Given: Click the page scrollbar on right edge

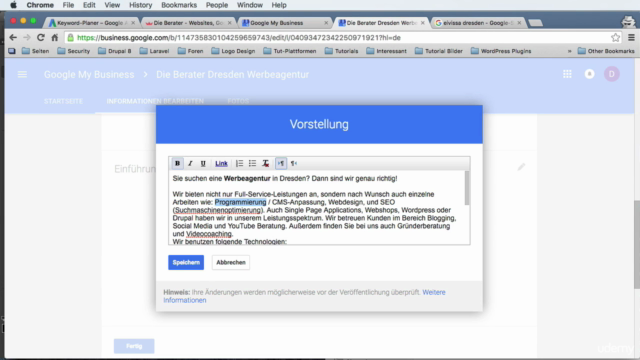Looking at the screenshot, I should click(x=637, y=245).
